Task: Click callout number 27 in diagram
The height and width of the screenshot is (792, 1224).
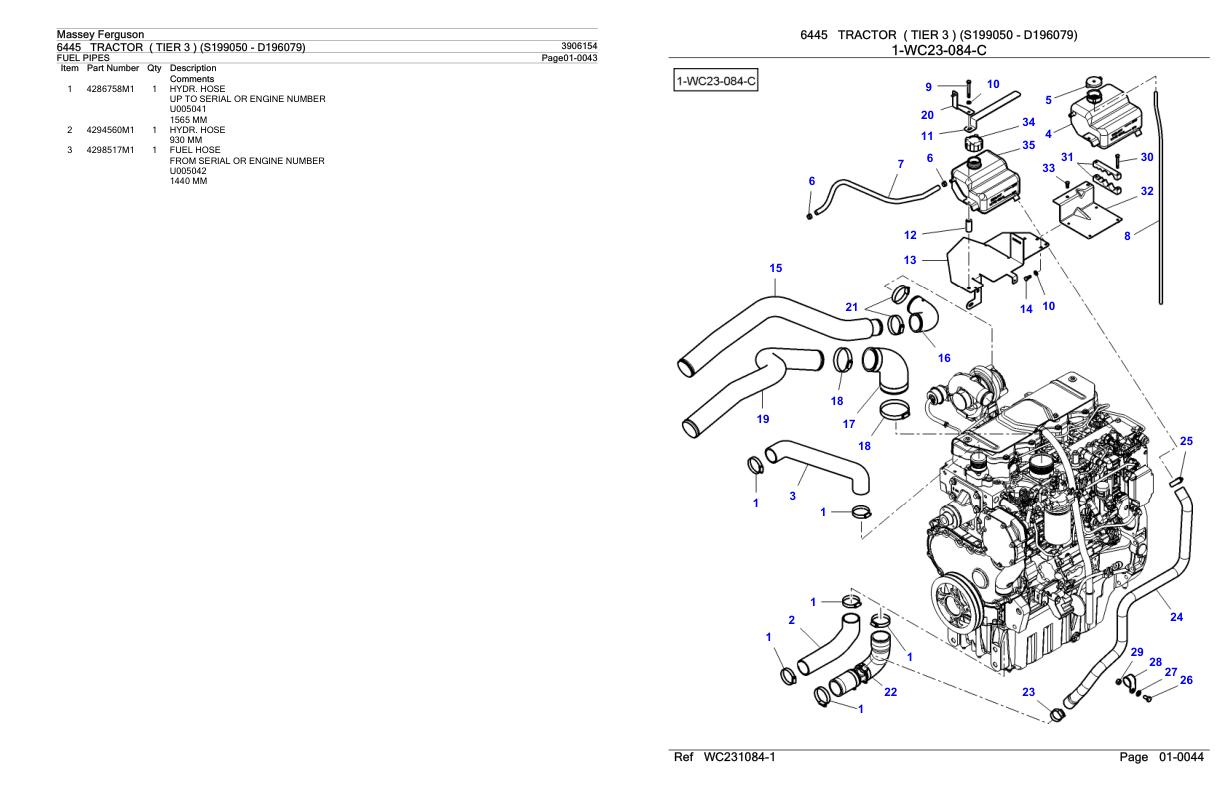Action: pyautogui.click(x=1171, y=672)
